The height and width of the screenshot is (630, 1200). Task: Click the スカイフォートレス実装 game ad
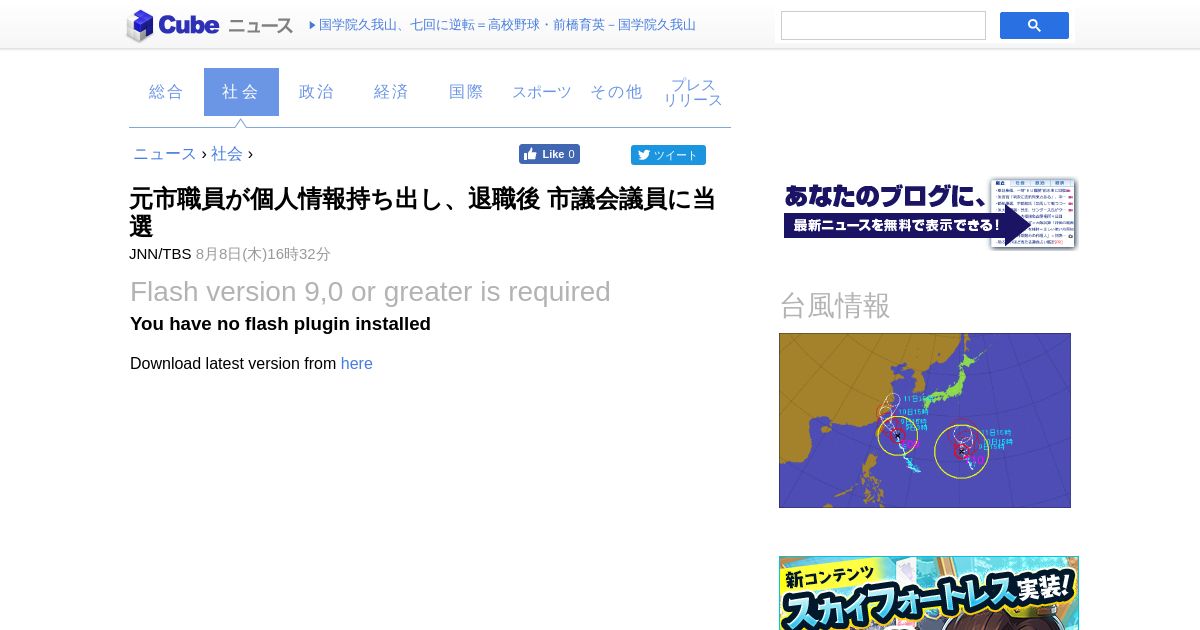929,593
